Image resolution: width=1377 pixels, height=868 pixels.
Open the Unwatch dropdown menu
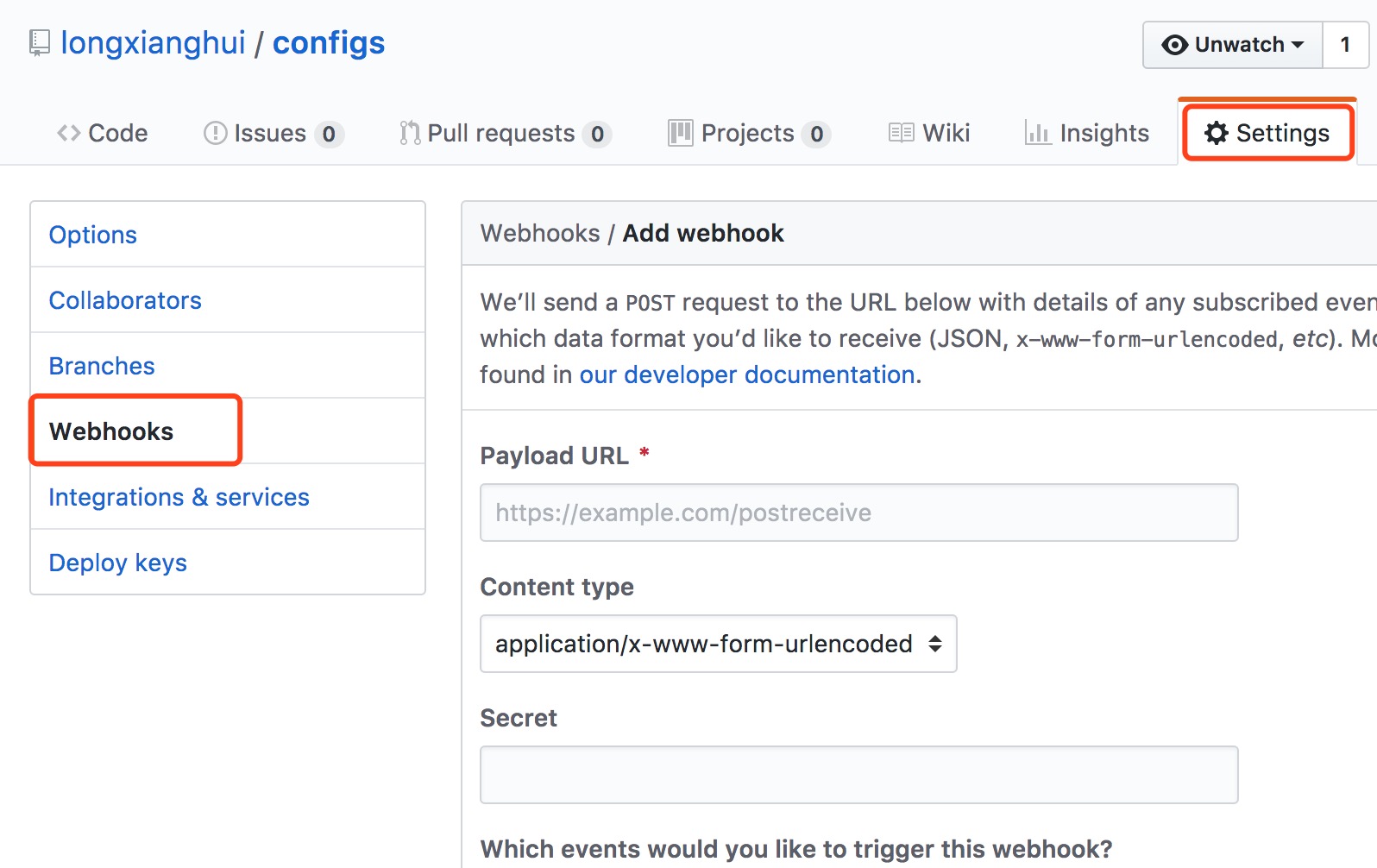[1233, 45]
